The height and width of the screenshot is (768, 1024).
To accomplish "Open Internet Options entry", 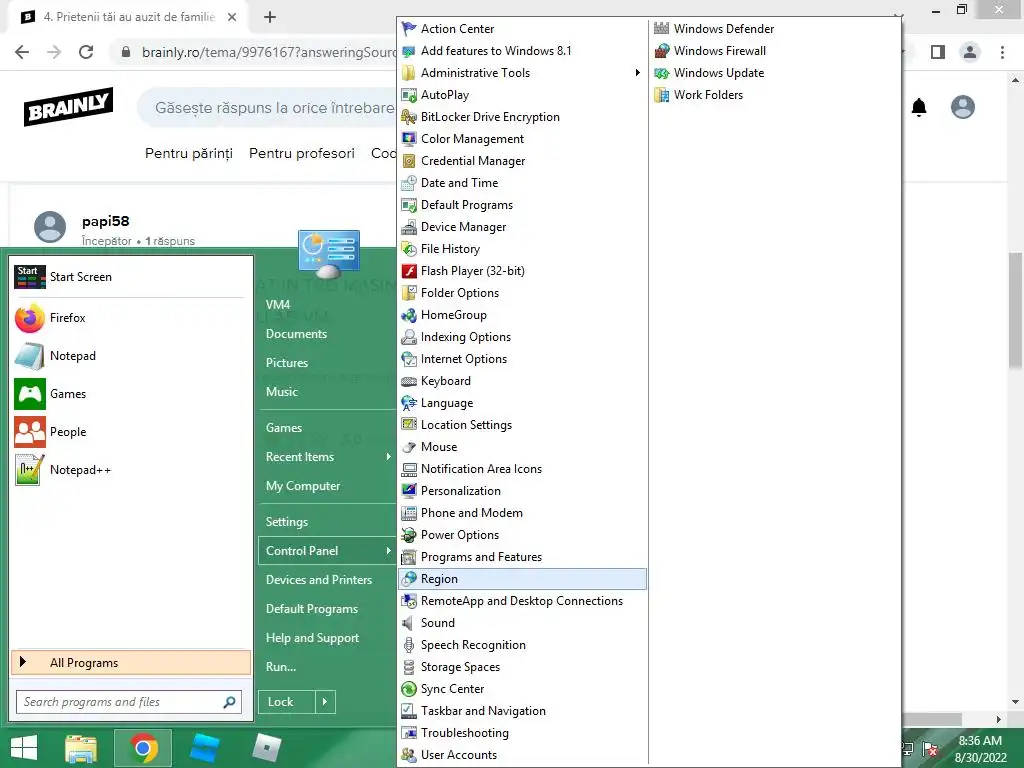I will tap(522, 359).
